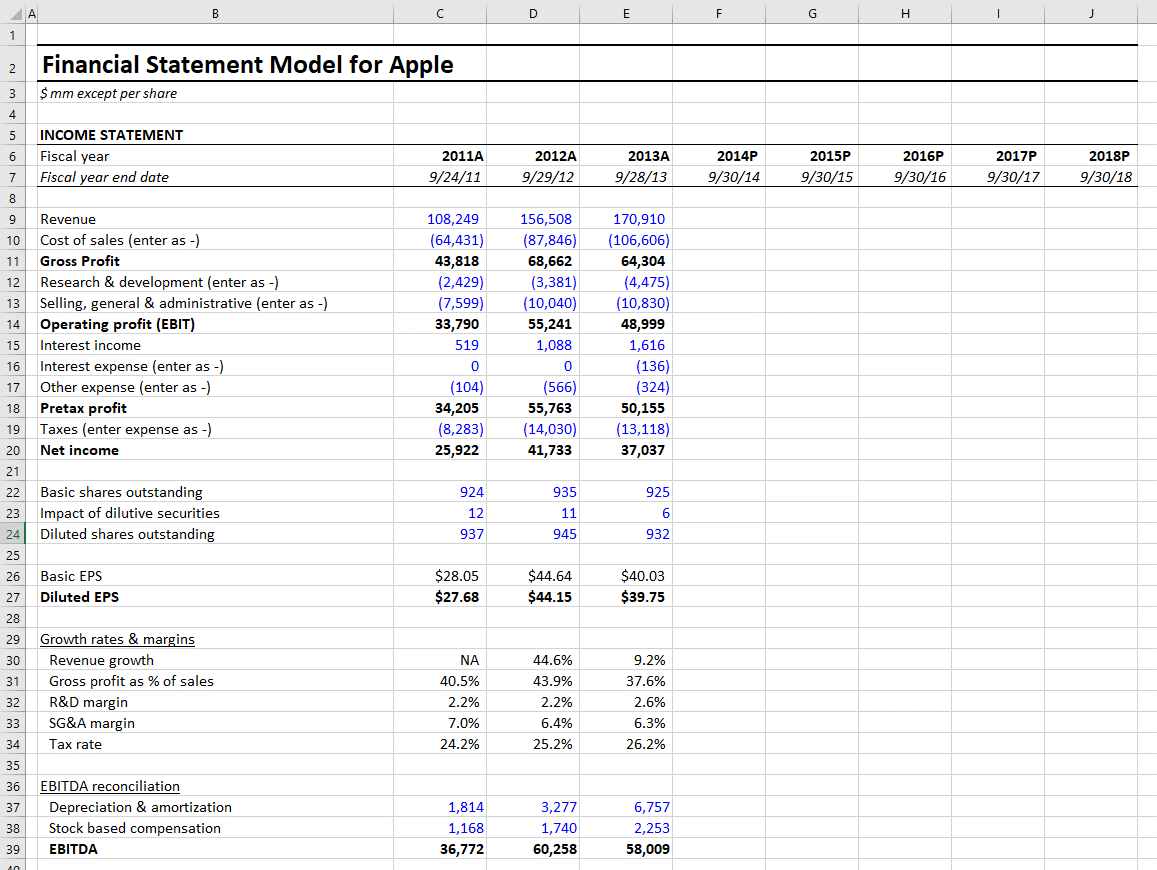Select column C header
Viewport: 1157px width, 870px height.
click(x=439, y=13)
